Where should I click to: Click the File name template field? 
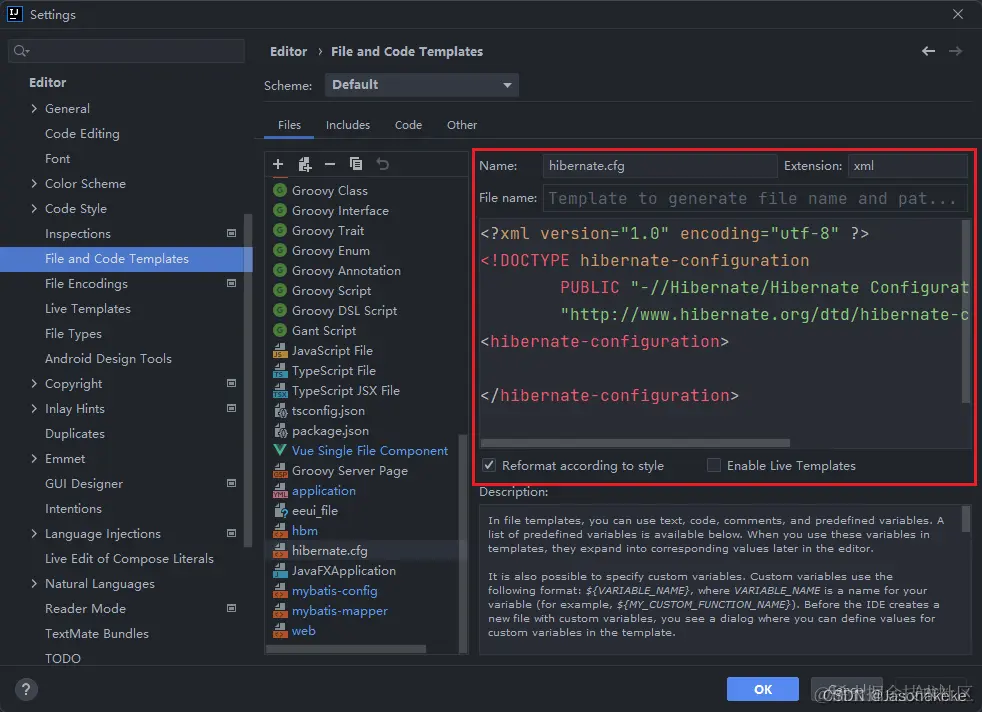[755, 198]
